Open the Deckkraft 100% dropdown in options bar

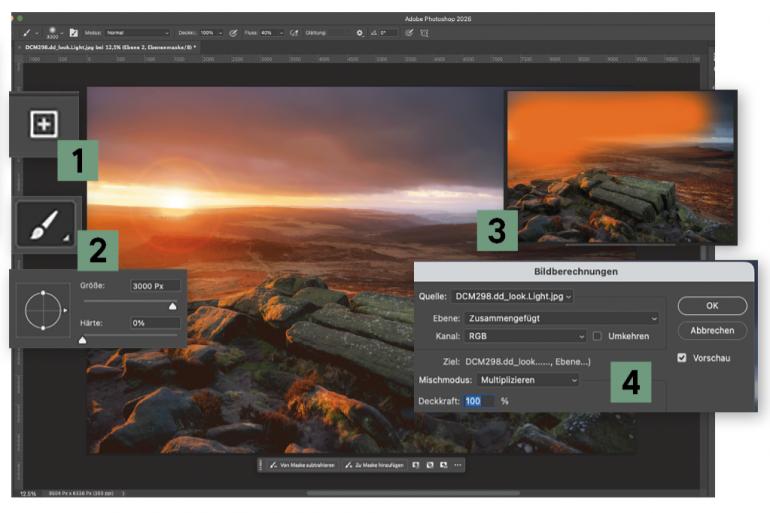click(x=211, y=33)
